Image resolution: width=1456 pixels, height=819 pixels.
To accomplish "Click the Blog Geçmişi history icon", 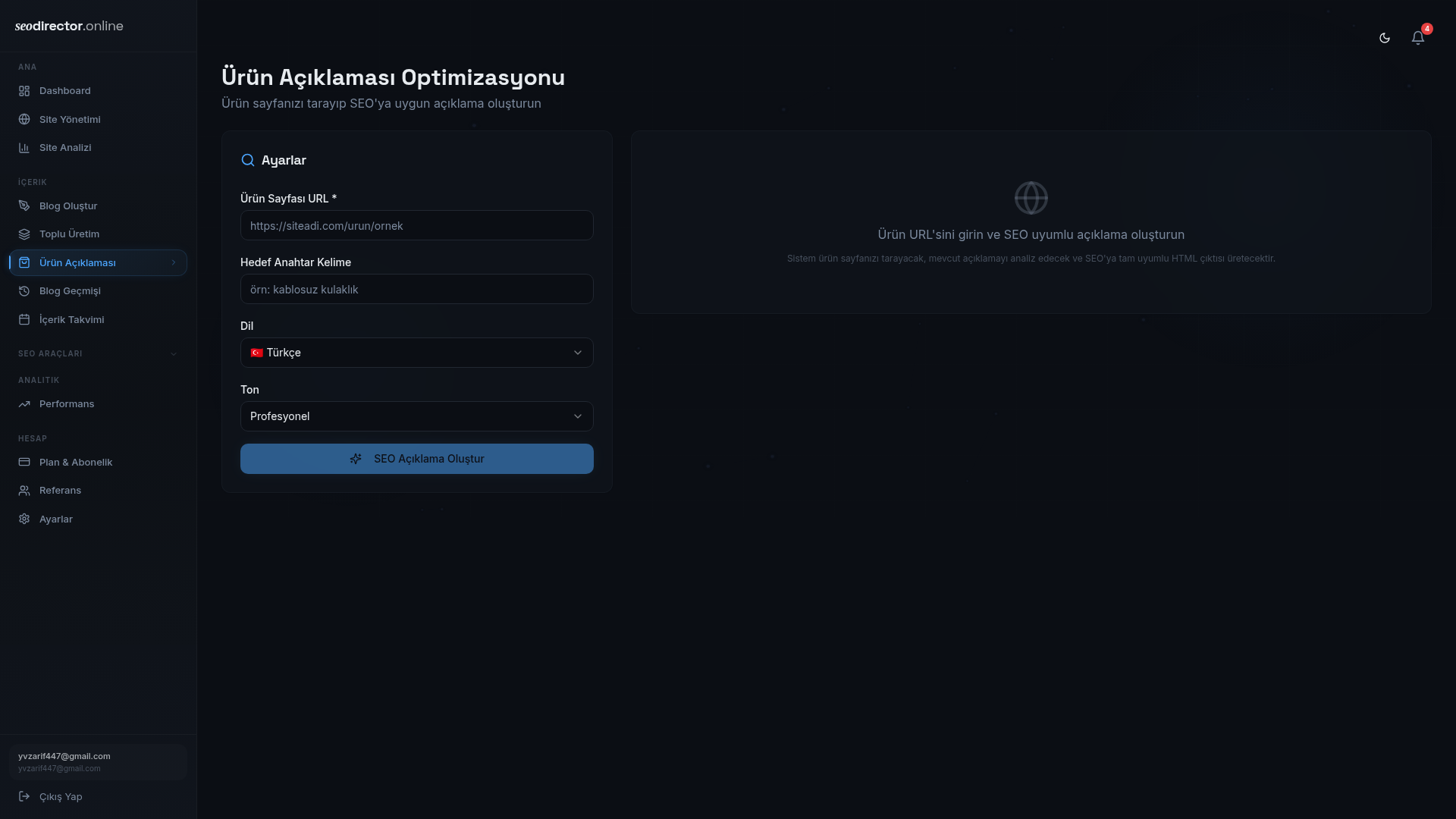I will 24,291.
